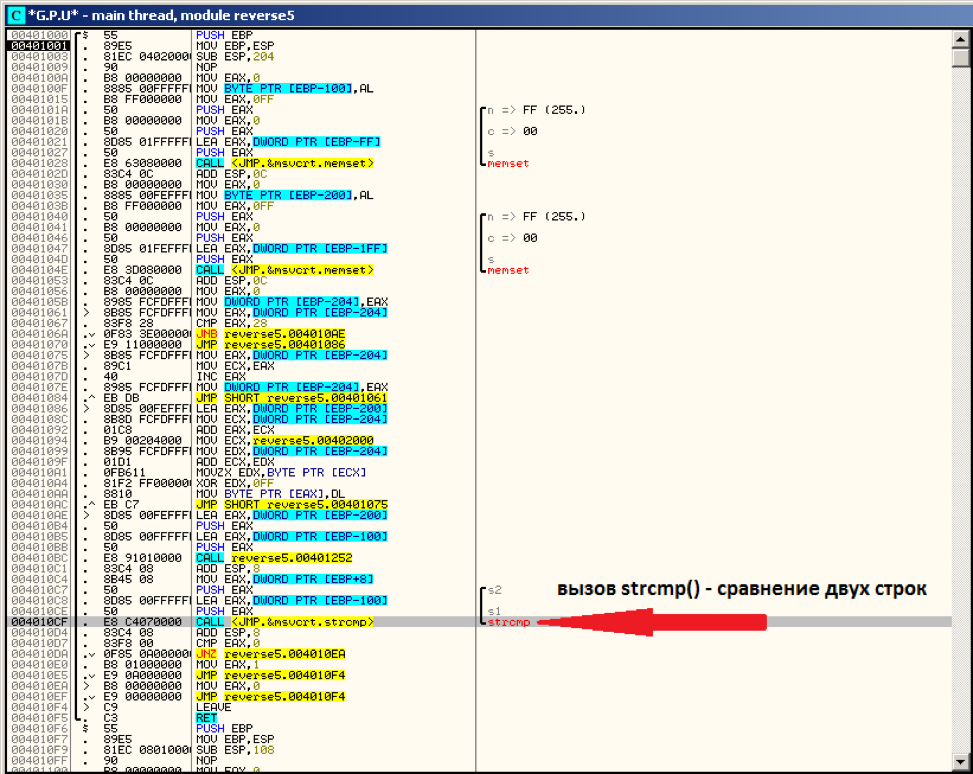Select JMP SHORT reverse5.00401061 instruction
Viewport: 973px width, 774px height.
(x=292, y=398)
